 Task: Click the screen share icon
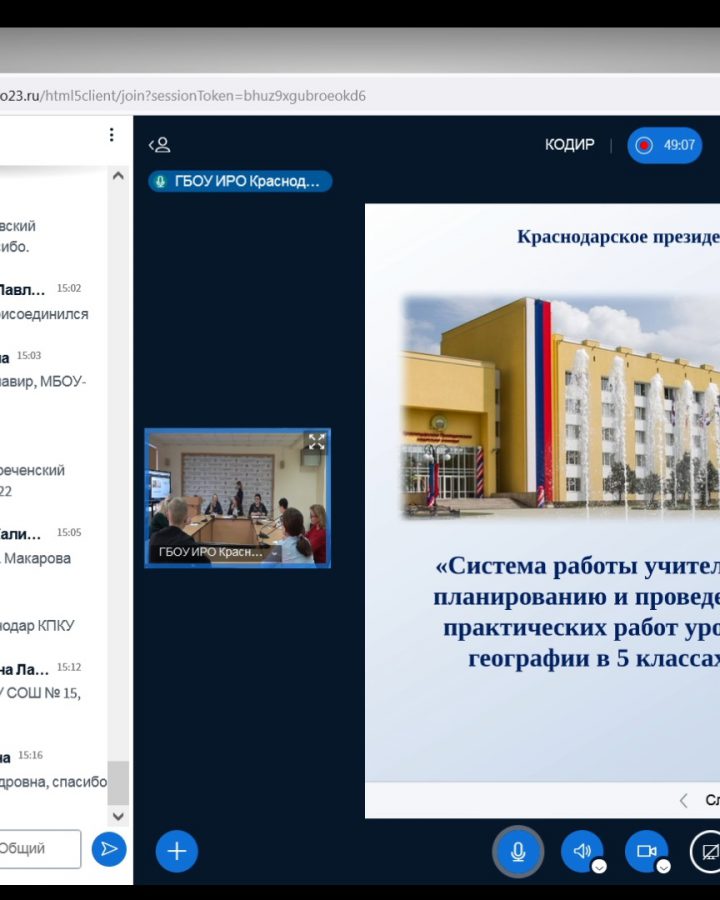click(709, 851)
